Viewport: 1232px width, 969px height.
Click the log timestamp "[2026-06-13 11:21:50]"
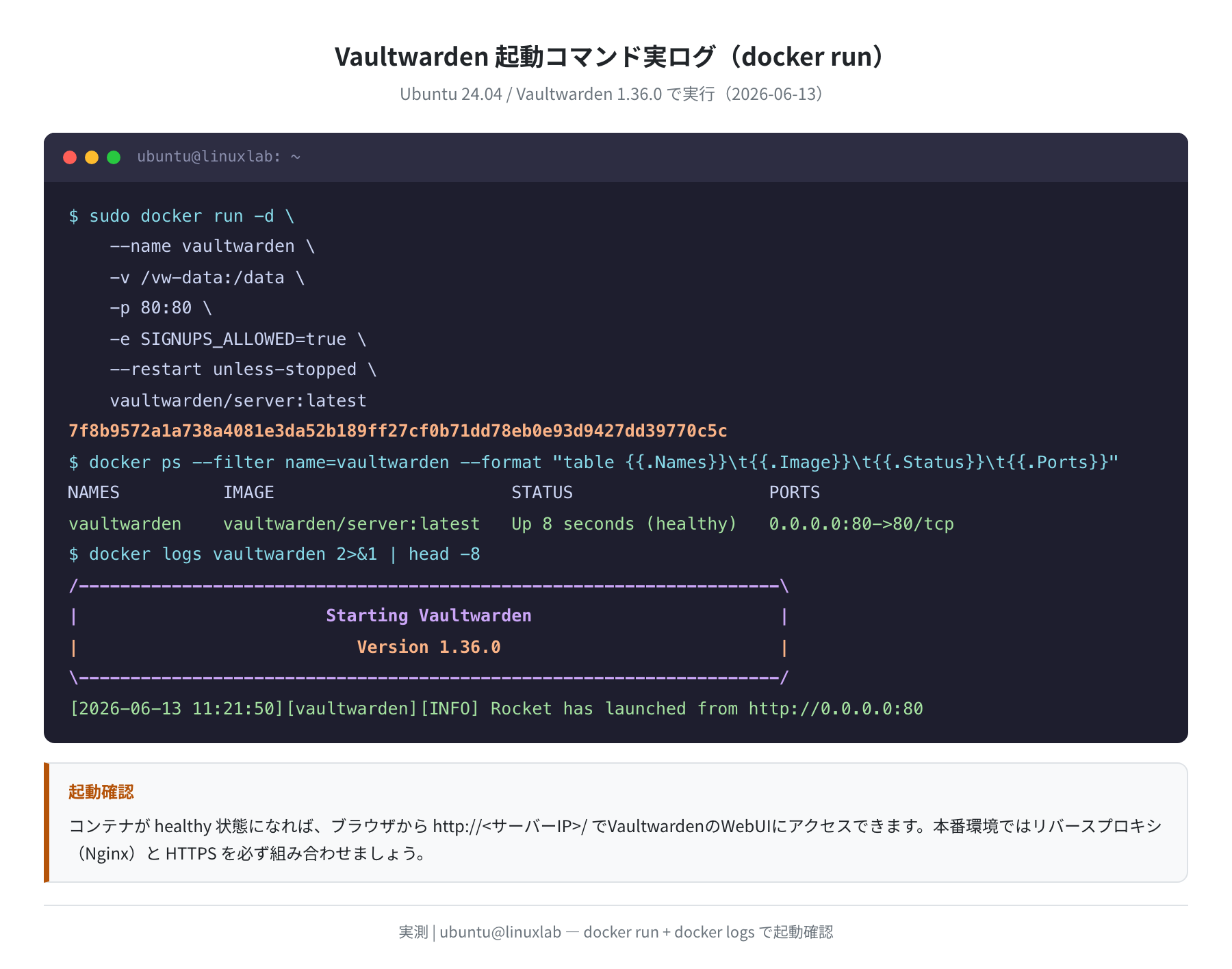177,709
